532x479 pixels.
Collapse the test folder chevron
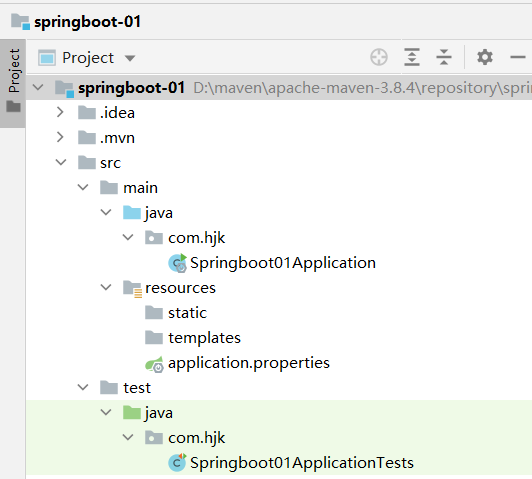83,387
